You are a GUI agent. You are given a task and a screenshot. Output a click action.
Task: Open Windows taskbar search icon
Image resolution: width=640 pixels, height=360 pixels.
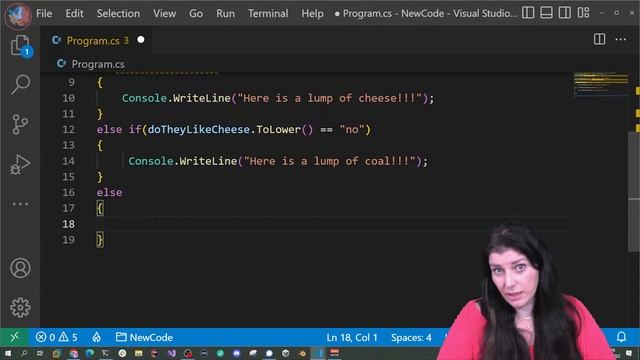click(x=24, y=353)
